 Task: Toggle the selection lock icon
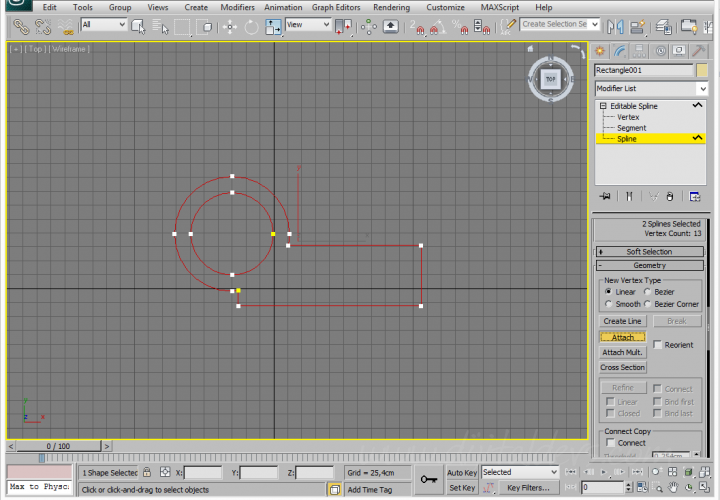click(x=147, y=472)
